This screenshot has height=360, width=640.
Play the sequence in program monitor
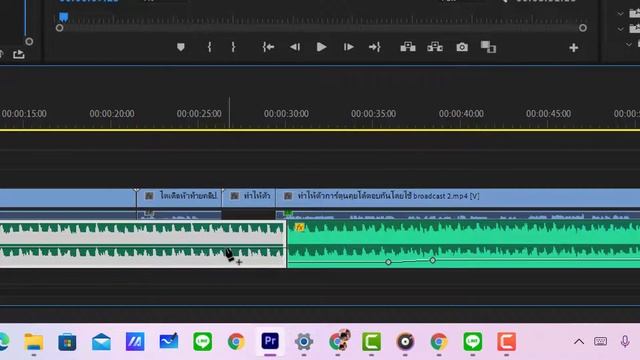(x=321, y=47)
